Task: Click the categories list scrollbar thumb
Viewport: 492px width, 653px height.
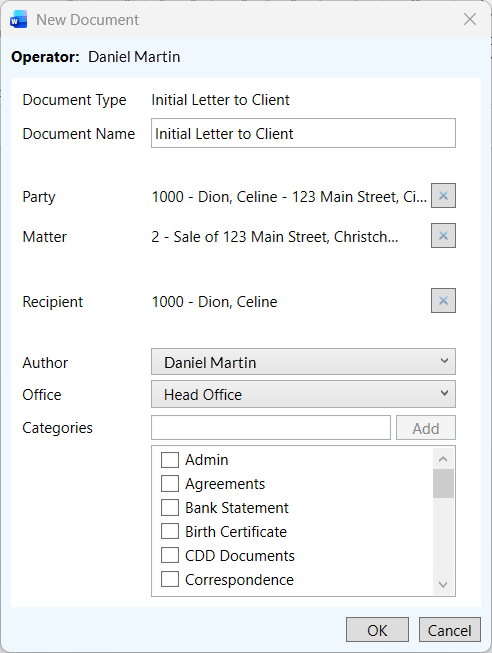Action: point(443,484)
